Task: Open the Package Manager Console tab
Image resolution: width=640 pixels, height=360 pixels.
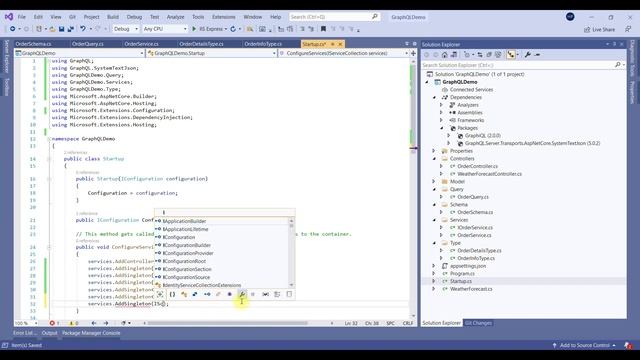Action: click(x=91, y=333)
